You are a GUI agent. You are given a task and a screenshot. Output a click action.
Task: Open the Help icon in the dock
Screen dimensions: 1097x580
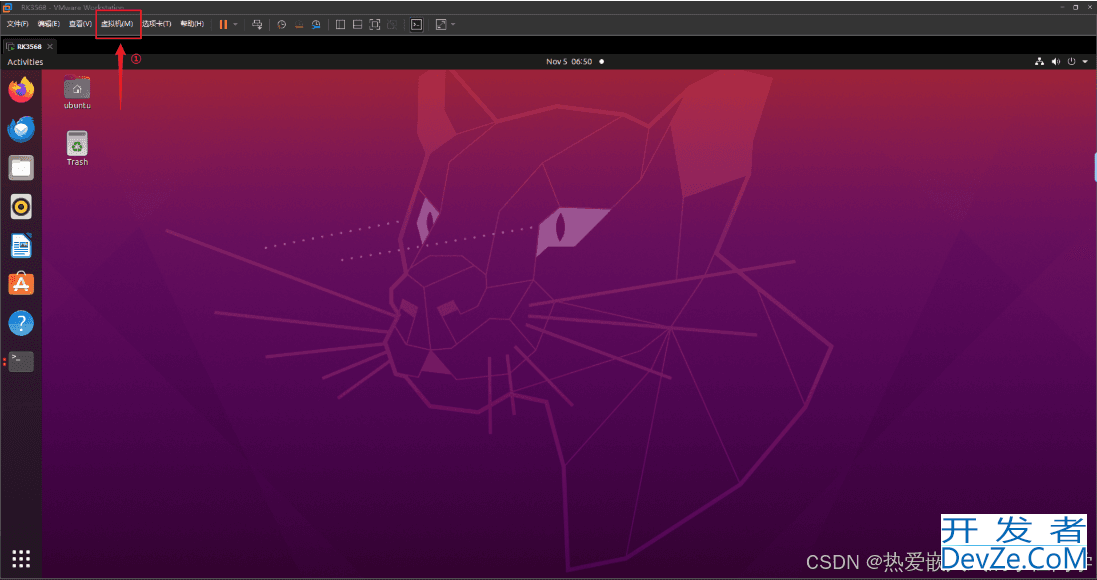(21, 323)
